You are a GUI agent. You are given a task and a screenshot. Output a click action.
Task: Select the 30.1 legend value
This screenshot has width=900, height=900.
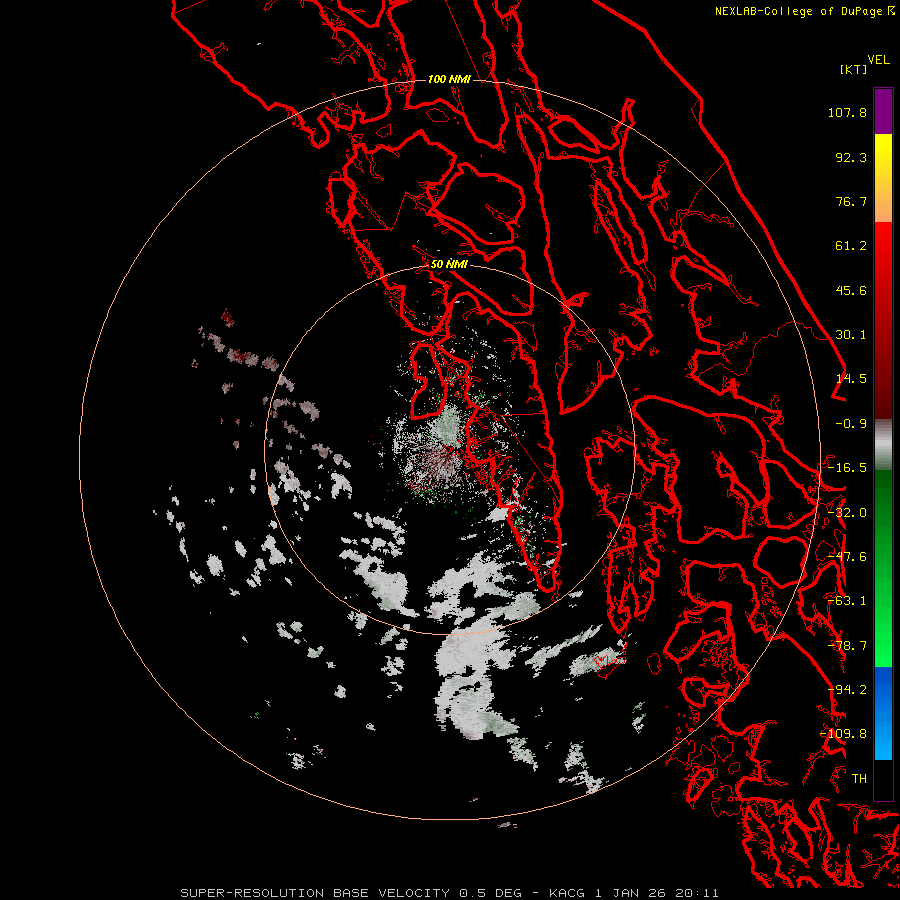click(851, 335)
